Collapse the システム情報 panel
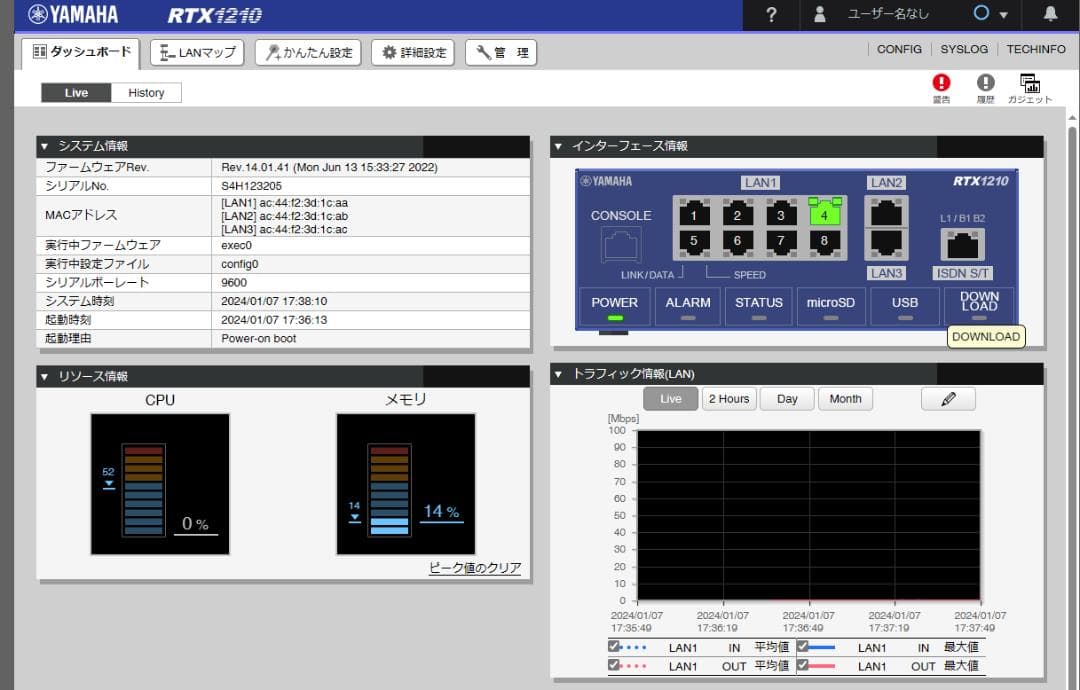The width and height of the screenshot is (1080, 690). (45, 146)
